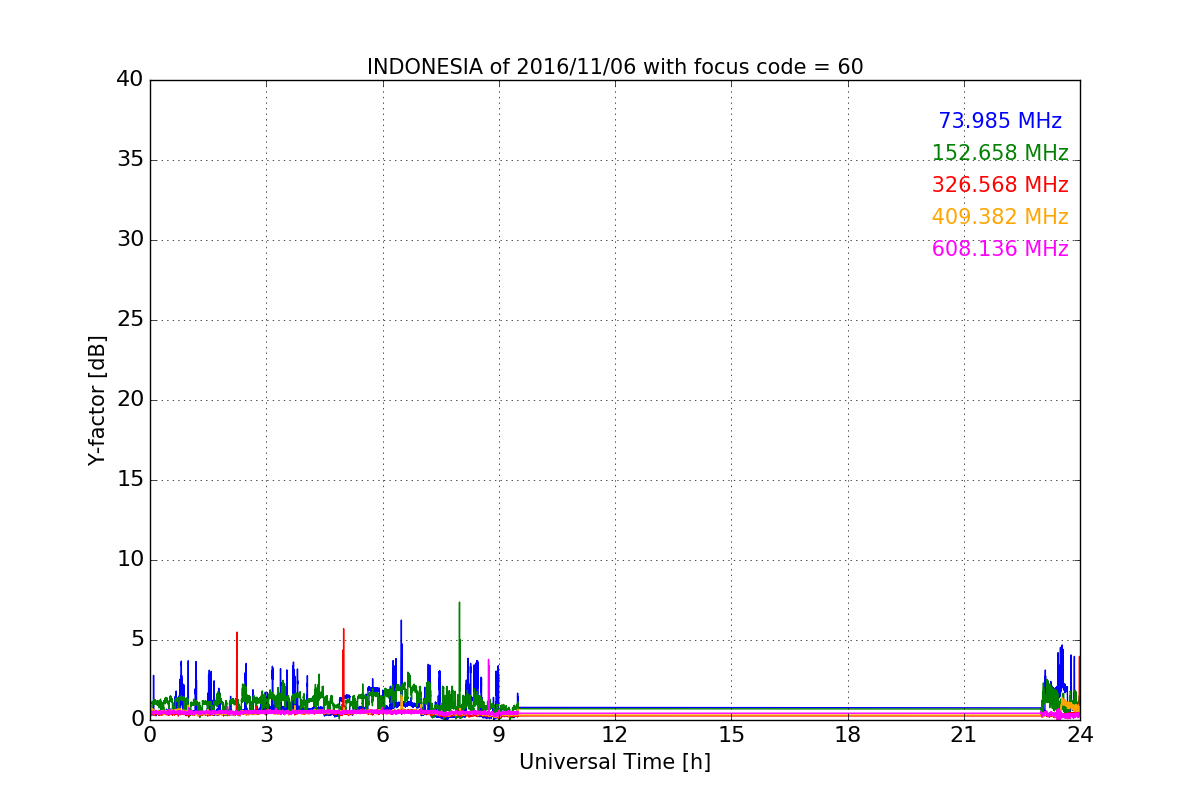Click the 'Universal Time [h]' axis label
The height and width of the screenshot is (800, 1200).
[x=615, y=762]
